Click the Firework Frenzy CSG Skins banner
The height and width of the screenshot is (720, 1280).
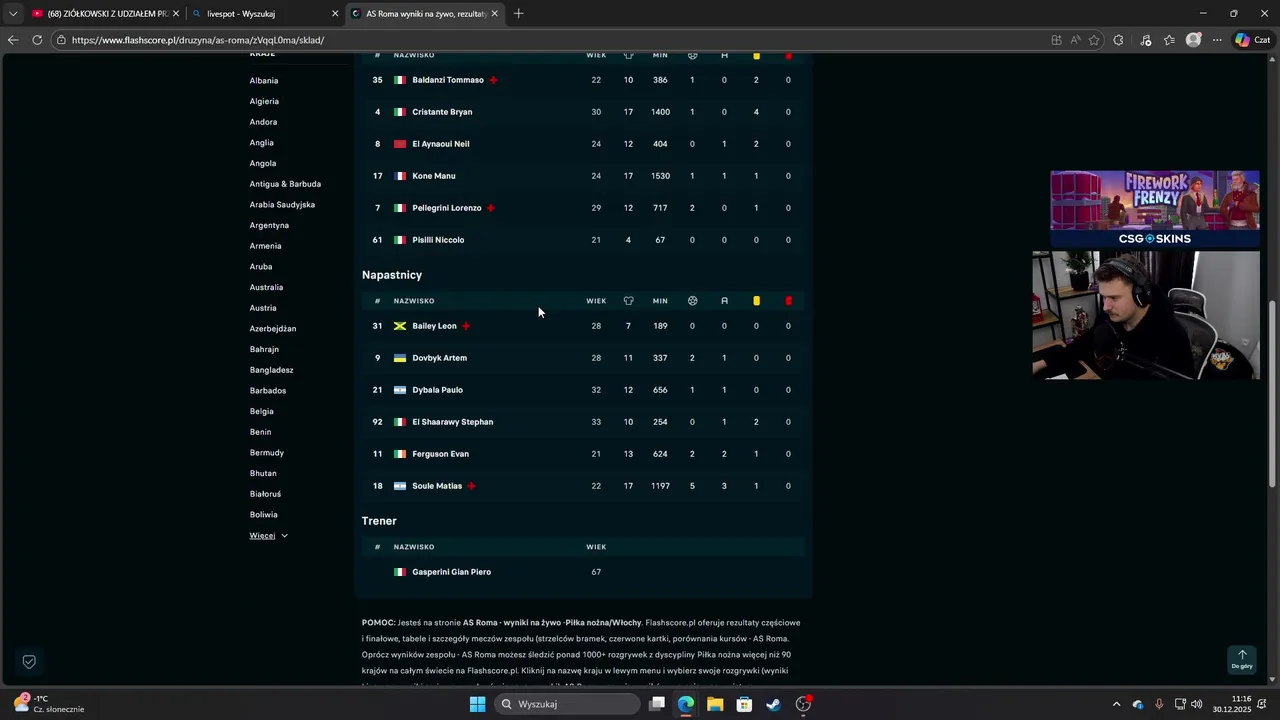(1154, 208)
